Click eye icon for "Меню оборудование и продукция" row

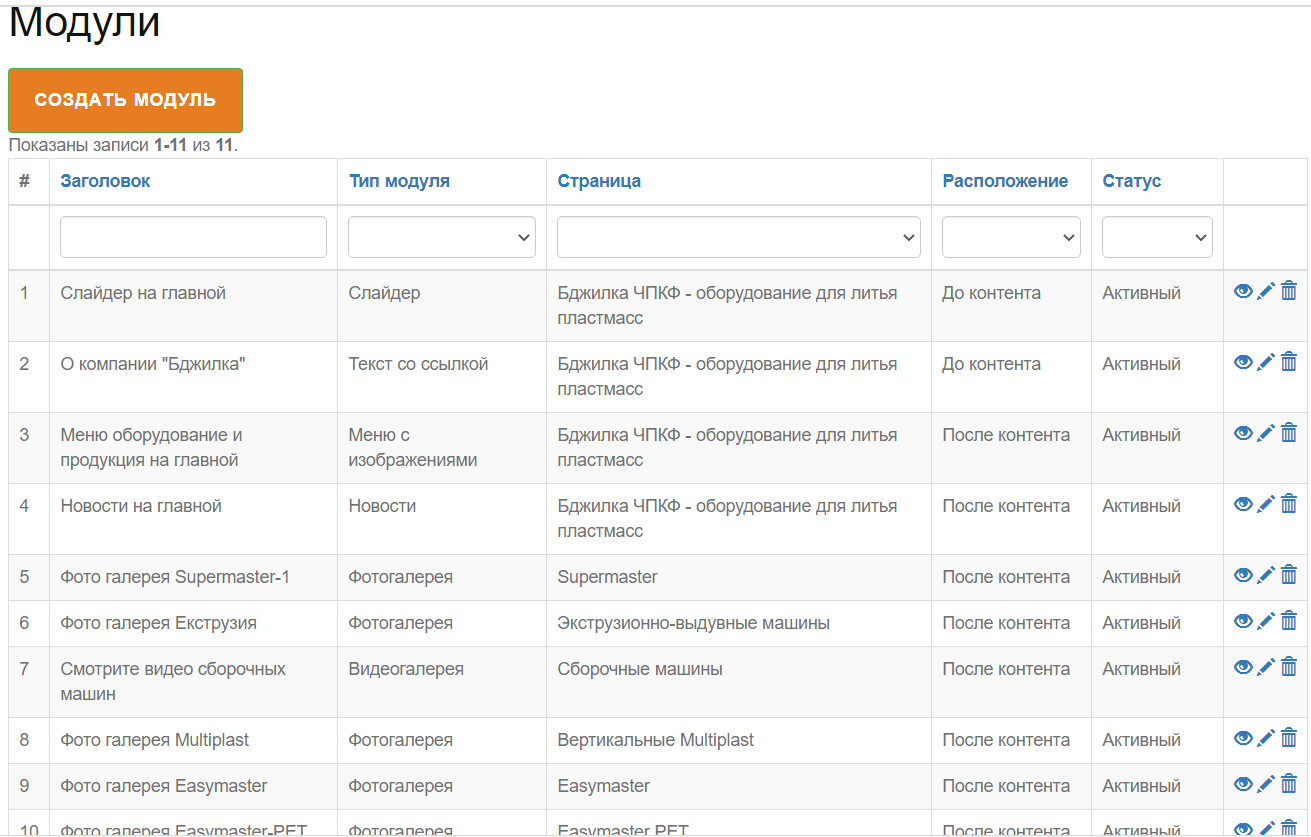coord(1243,433)
